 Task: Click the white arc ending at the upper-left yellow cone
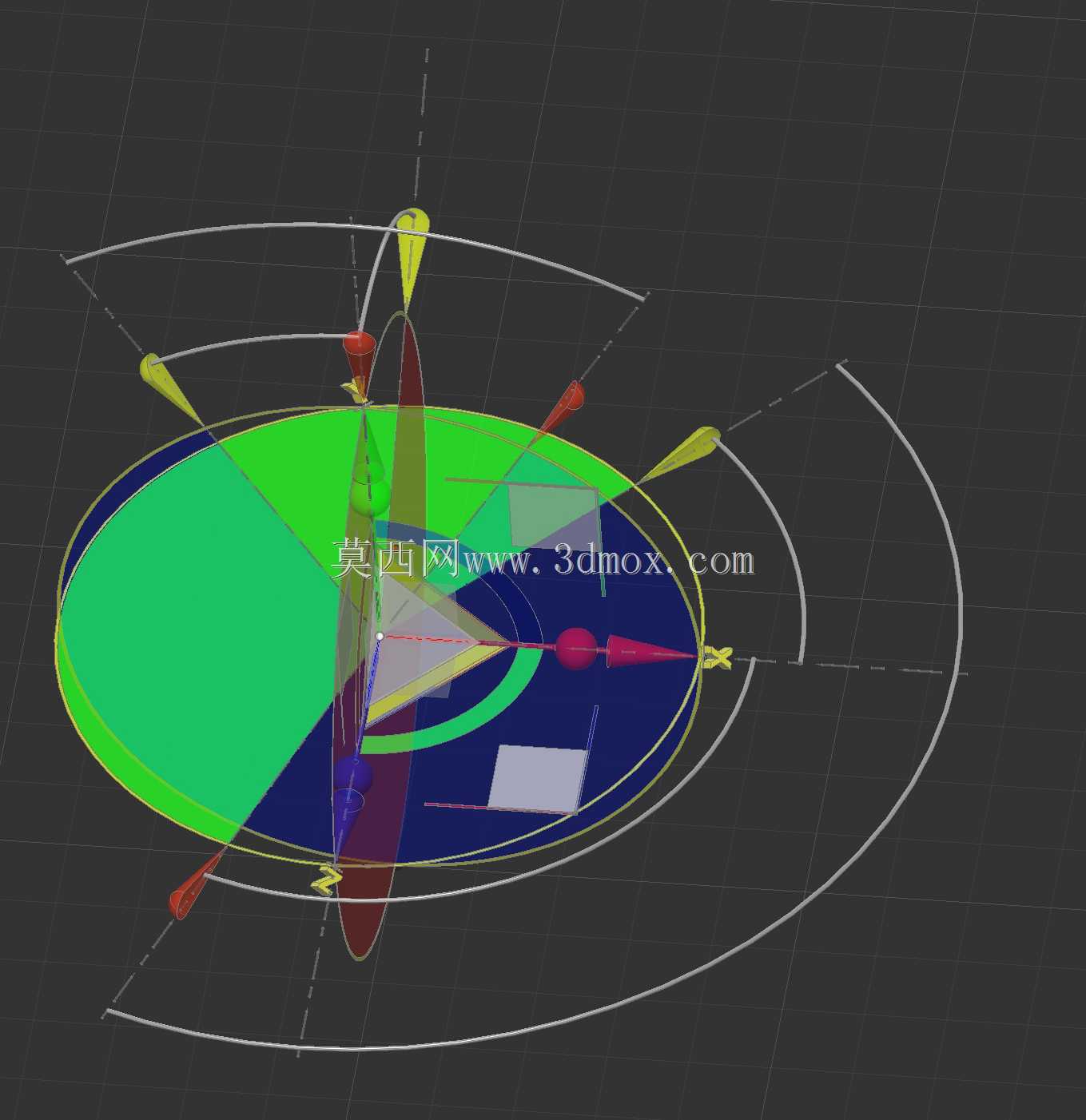tap(256, 342)
